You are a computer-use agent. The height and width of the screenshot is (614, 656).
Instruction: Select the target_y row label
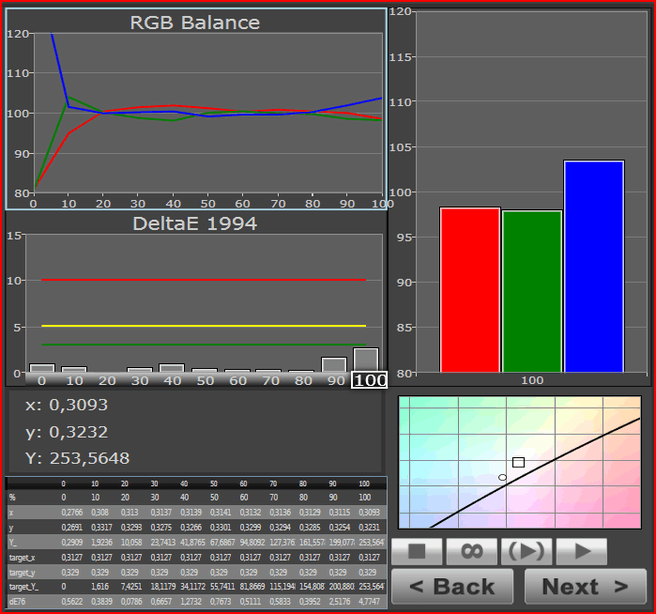coord(22,572)
